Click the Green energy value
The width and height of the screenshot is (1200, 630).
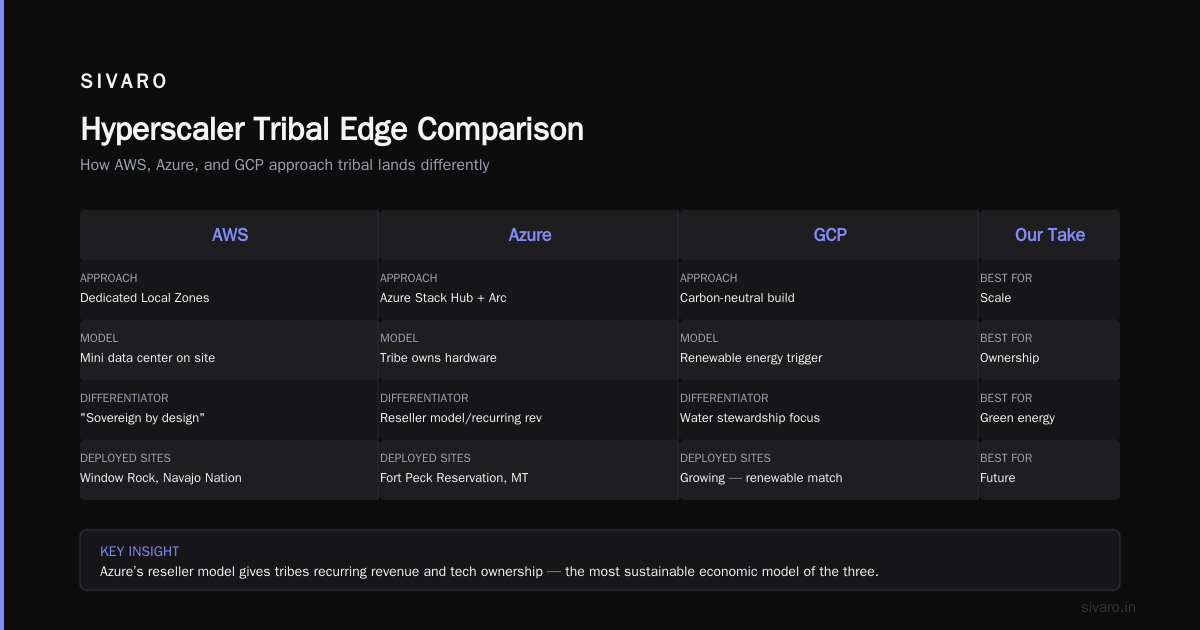click(1017, 418)
